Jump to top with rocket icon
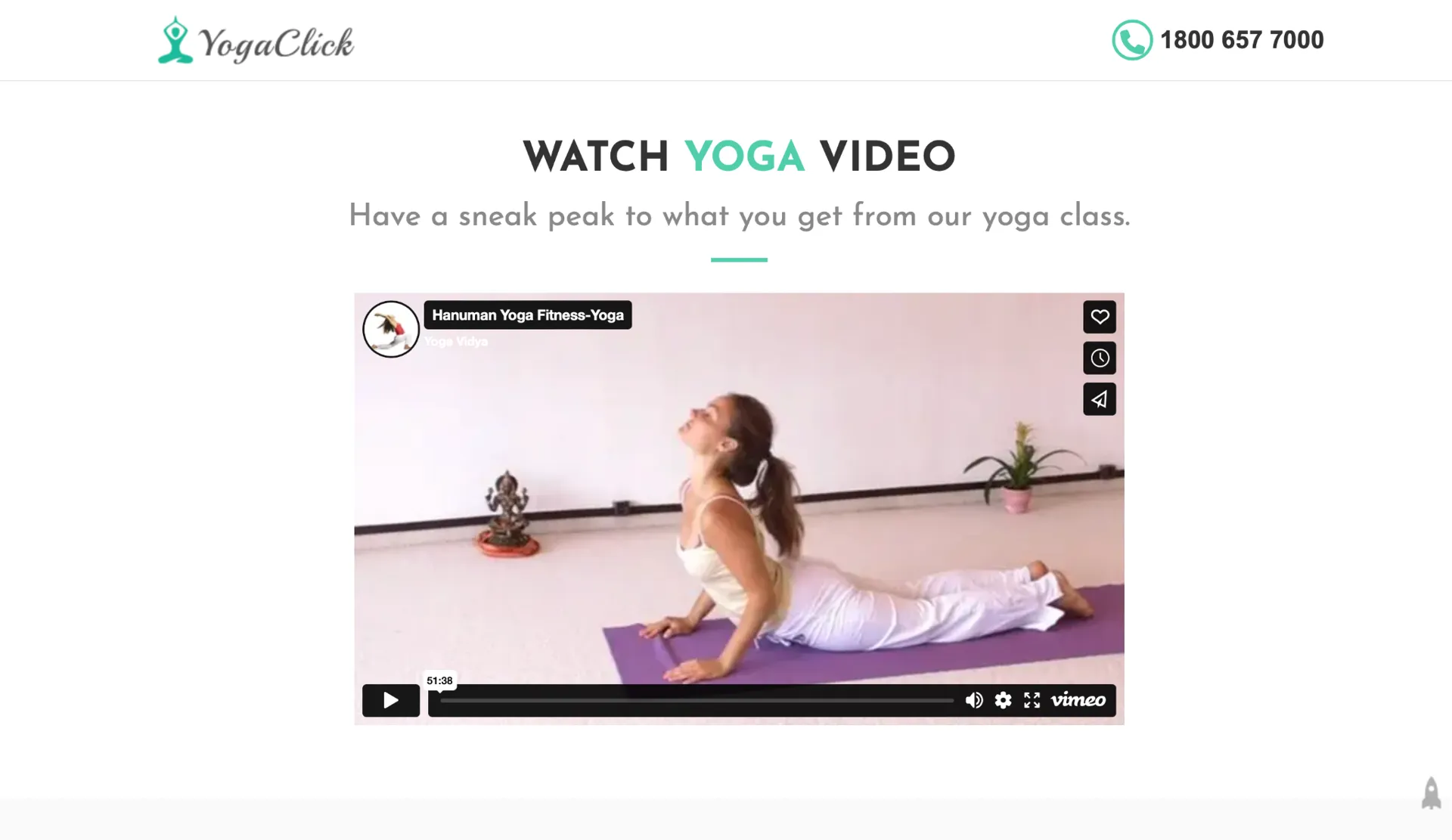The image size is (1452, 840). [1431, 793]
